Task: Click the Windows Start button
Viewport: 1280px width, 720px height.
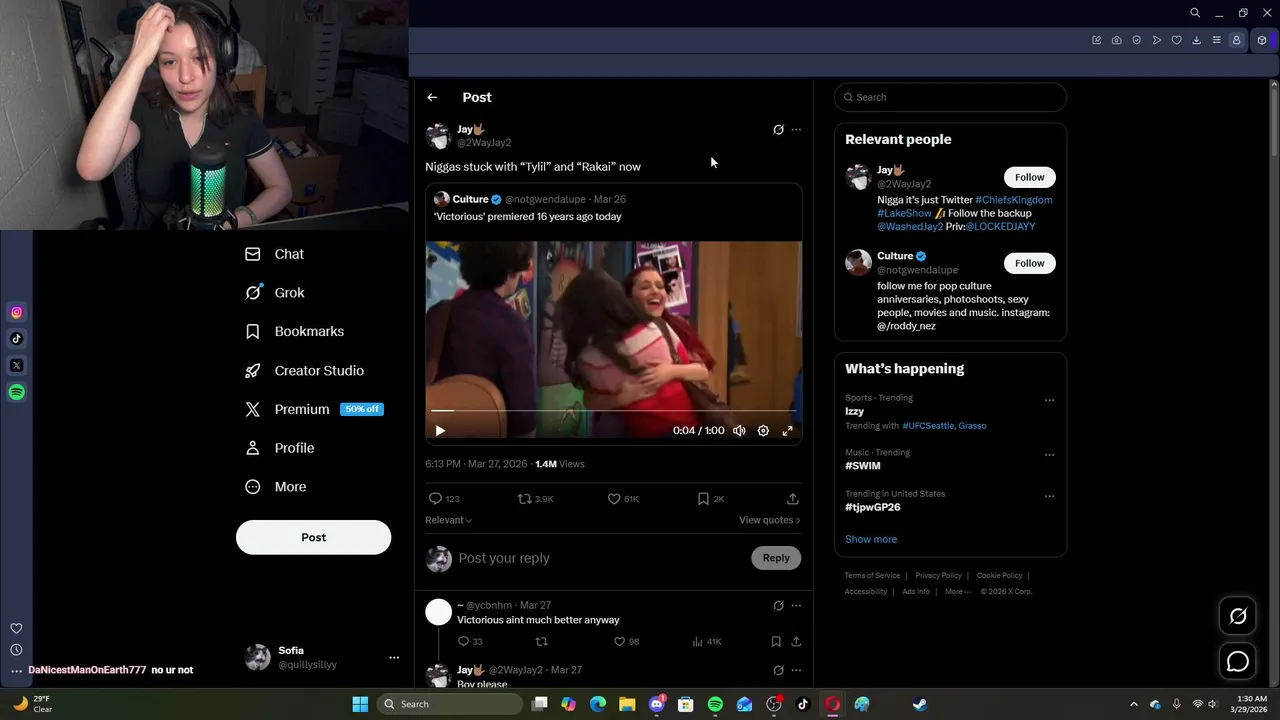Action: (x=360, y=704)
